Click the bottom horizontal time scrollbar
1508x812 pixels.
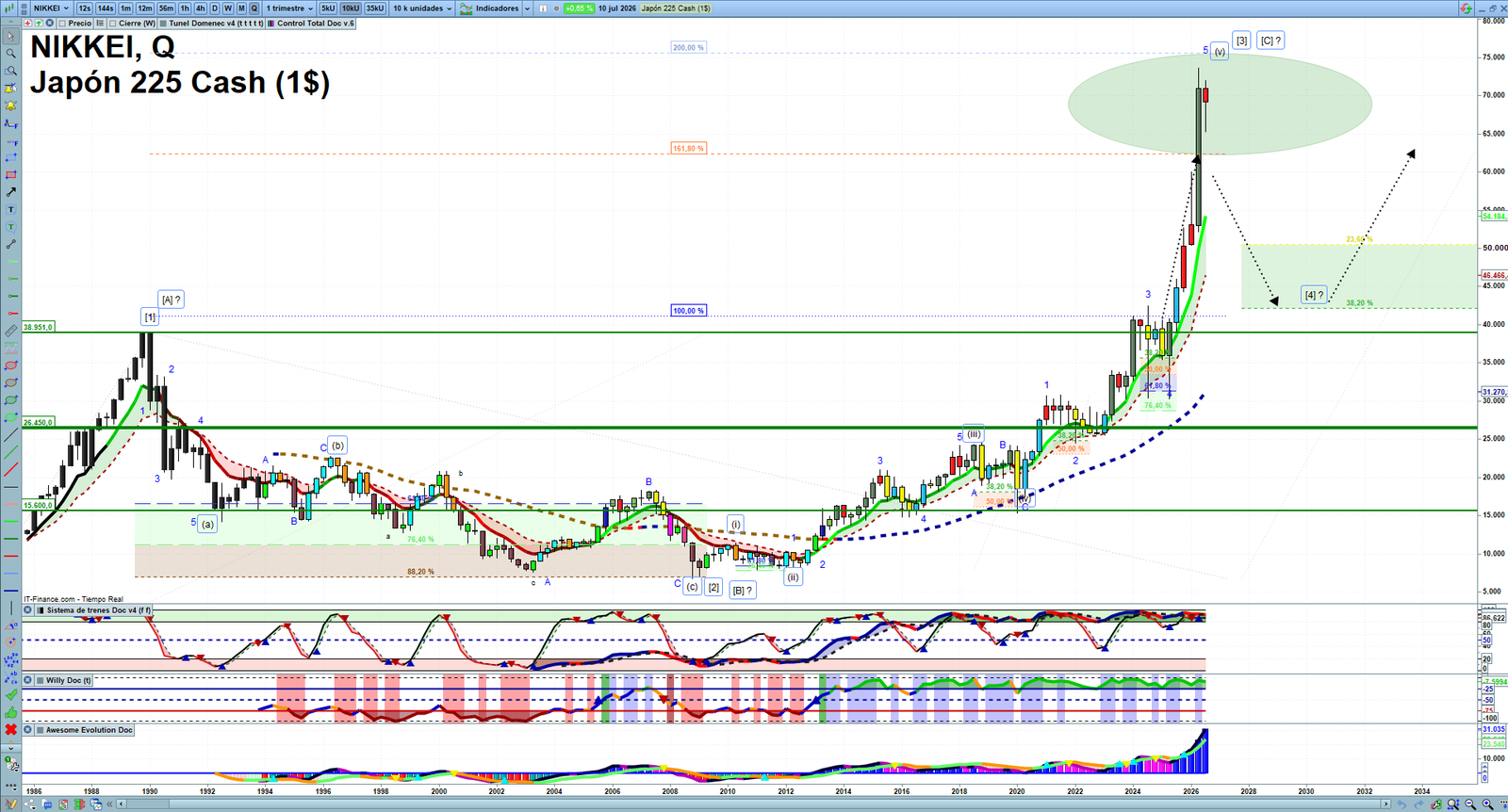coord(756,804)
